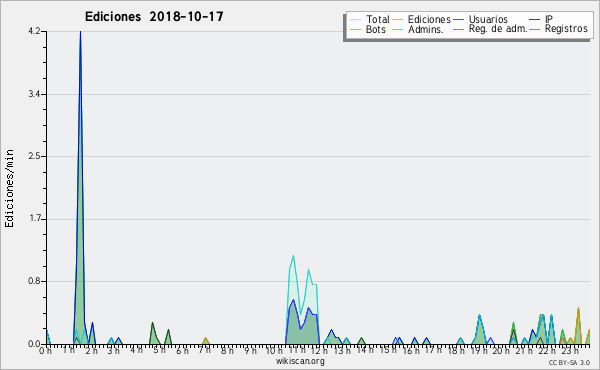This screenshot has width=600, height=370.
Task: Click the Ediciones/min y-axis label
Action: coord(9,188)
